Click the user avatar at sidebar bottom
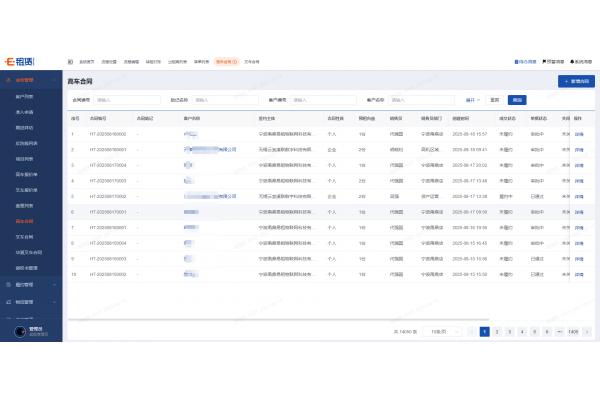The image size is (600, 400). tap(17, 331)
